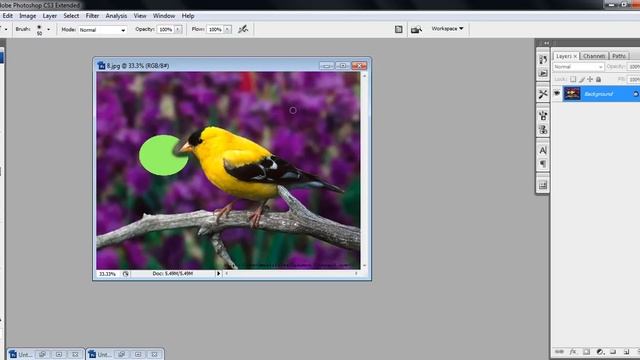Open the View menu

[140, 16]
